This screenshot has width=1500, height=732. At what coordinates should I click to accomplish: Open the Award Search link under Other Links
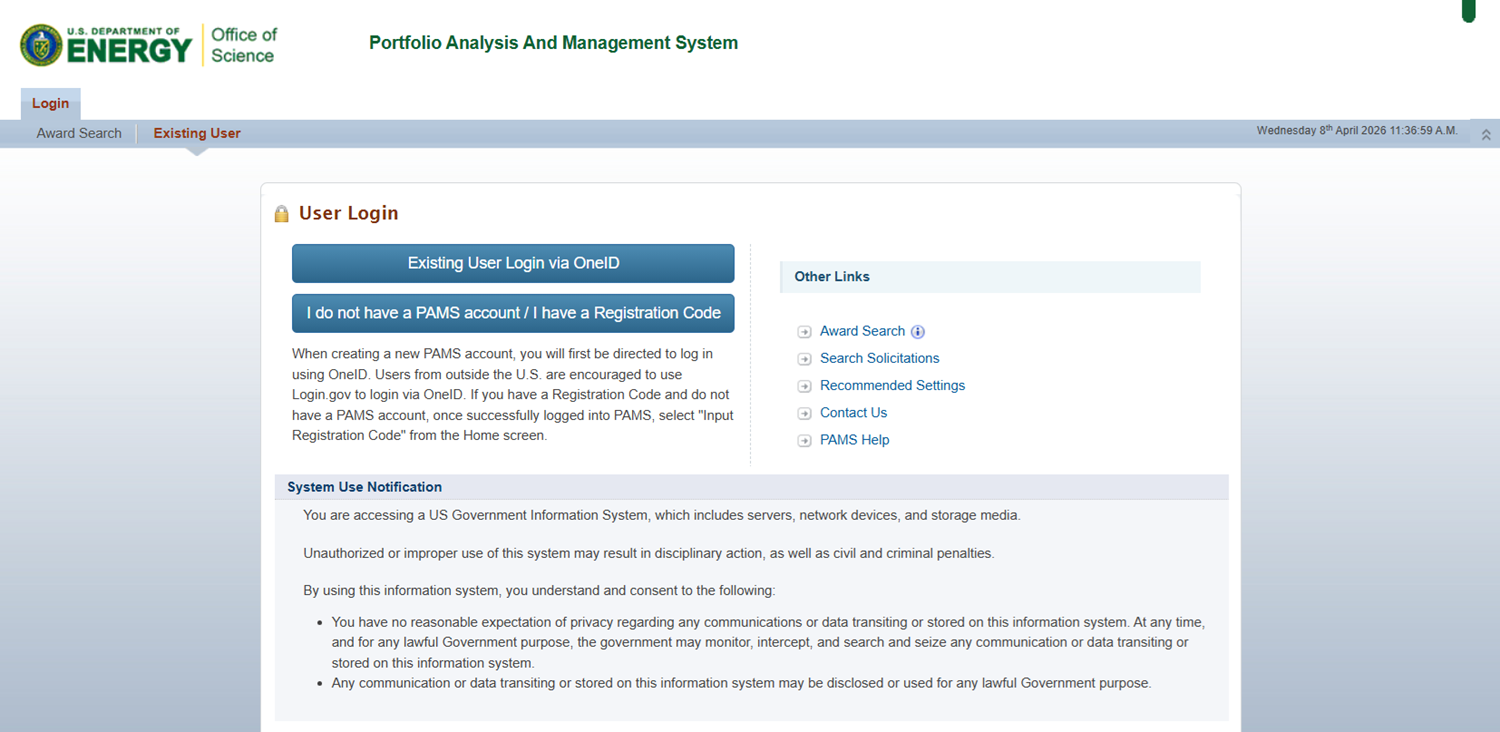[862, 331]
